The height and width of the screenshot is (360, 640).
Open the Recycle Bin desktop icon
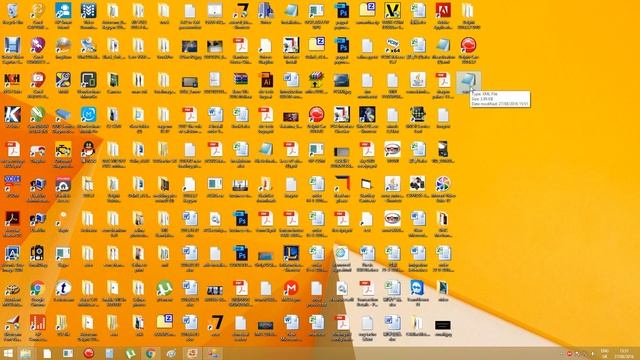point(13,11)
